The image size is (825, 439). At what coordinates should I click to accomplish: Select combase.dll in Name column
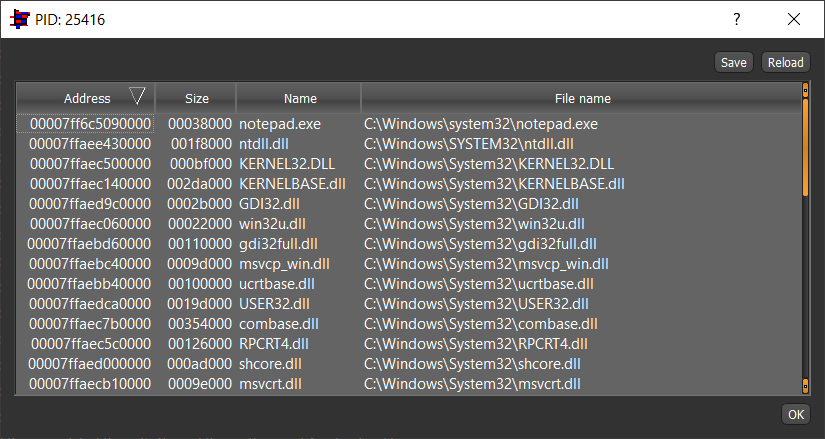[279, 324]
